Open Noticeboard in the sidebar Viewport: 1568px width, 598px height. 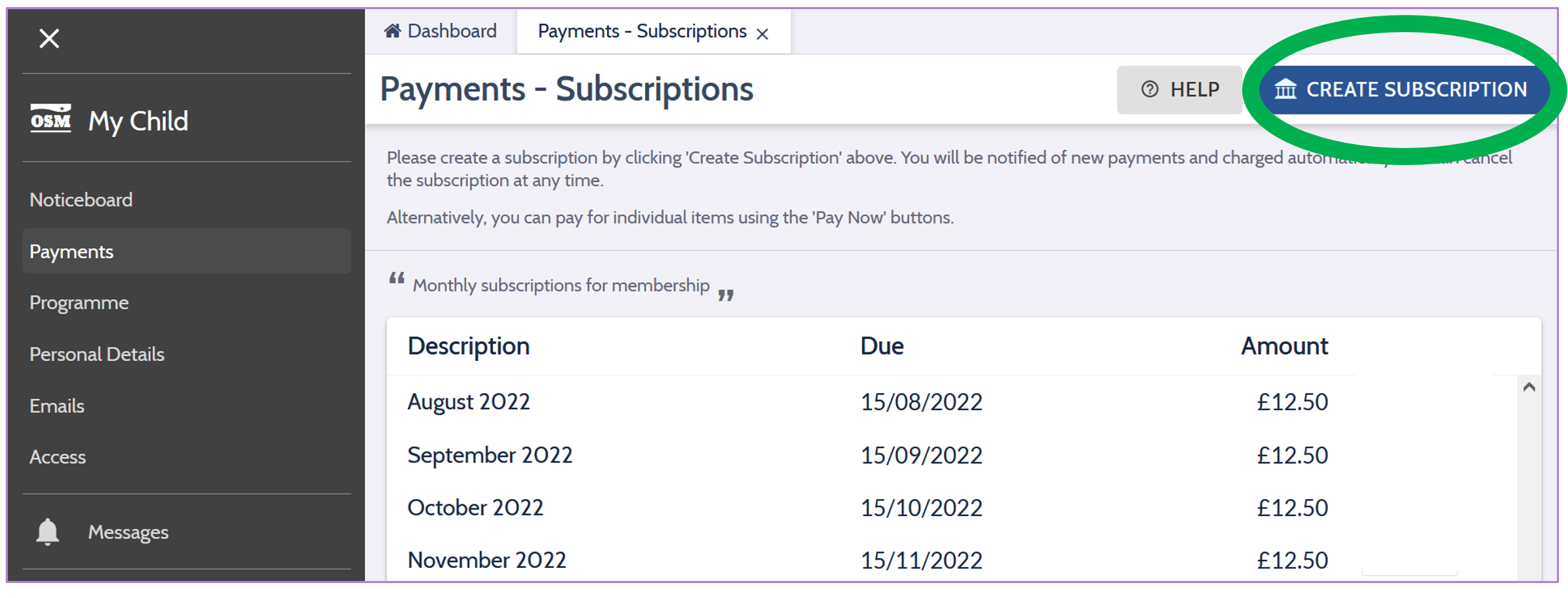point(81,200)
